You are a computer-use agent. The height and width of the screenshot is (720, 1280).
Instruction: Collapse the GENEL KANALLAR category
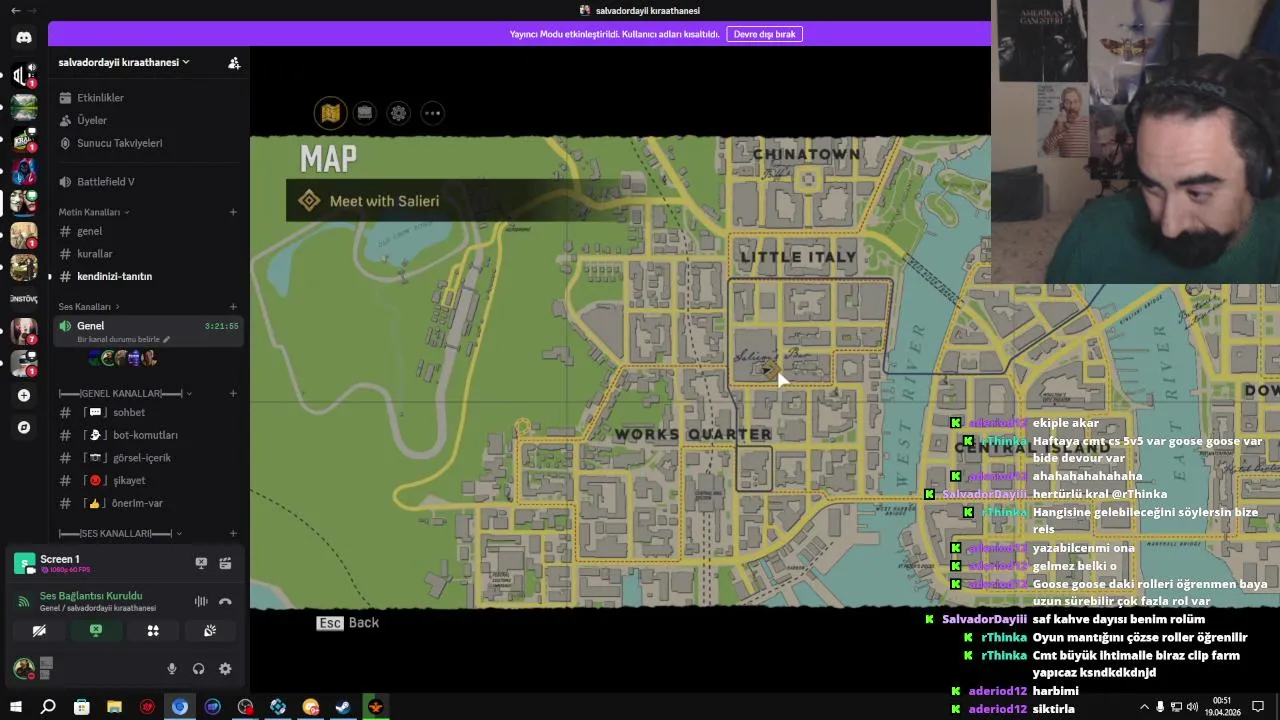pyautogui.click(x=126, y=393)
